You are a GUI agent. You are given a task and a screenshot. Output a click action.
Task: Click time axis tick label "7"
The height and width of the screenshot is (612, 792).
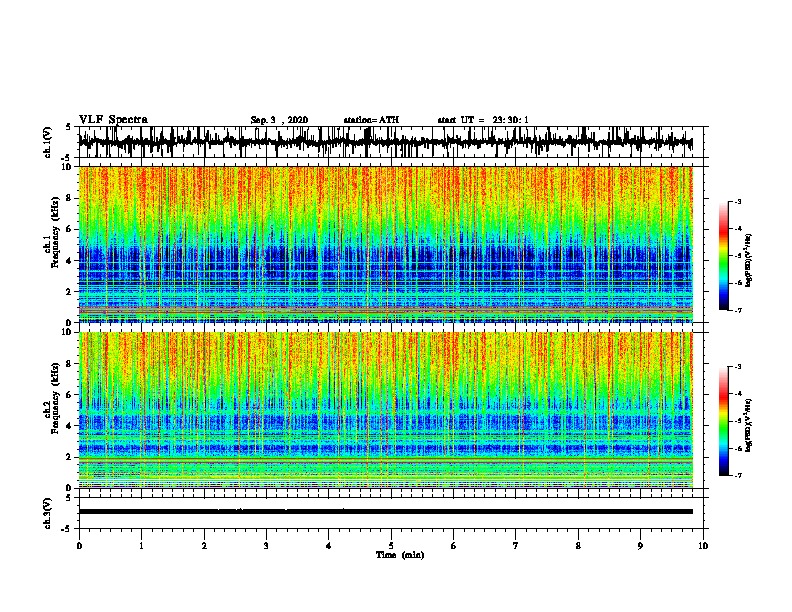[x=516, y=546]
